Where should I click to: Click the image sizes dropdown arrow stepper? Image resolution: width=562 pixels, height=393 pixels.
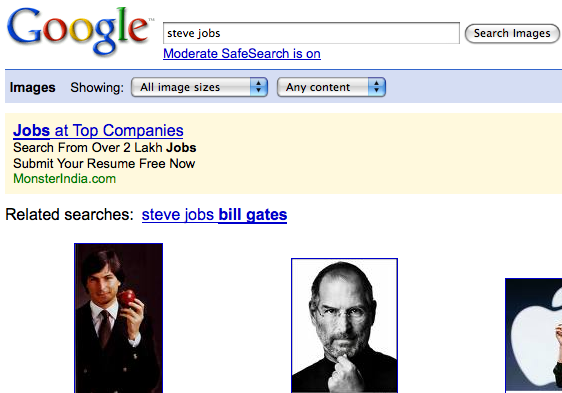259,87
